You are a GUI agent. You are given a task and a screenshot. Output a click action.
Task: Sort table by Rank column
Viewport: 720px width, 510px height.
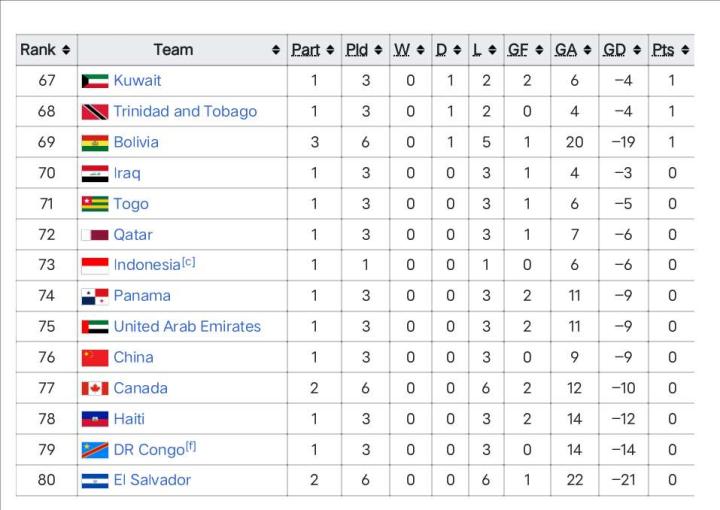(45, 50)
